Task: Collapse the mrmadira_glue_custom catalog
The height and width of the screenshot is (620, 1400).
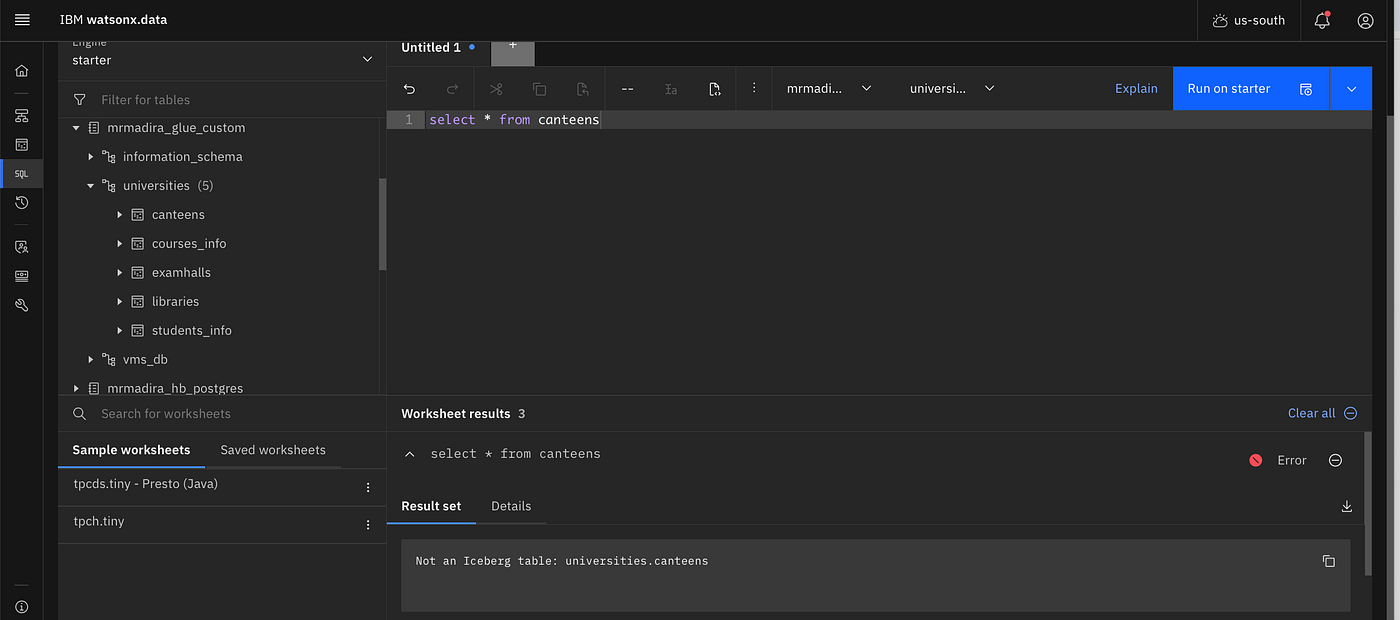Action: tap(76, 128)
